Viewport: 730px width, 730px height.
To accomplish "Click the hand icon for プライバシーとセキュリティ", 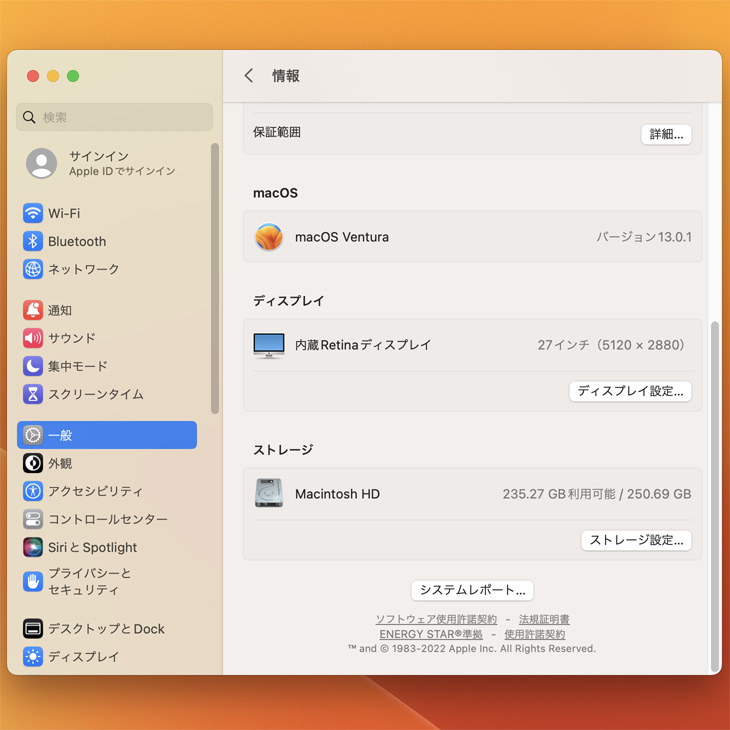I will click(33, 581).
